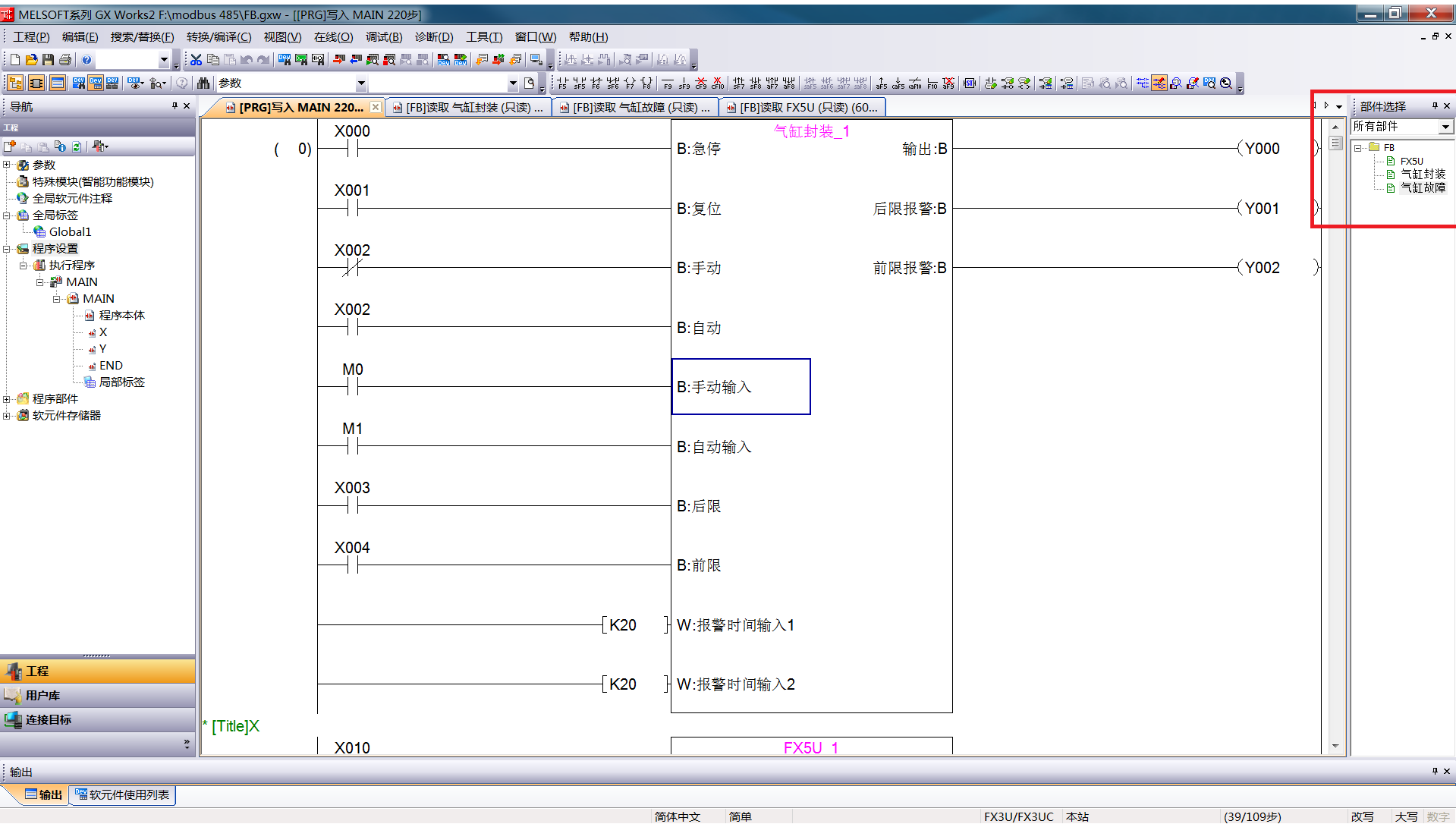Toggle pin on the 导航 panel

point(175,106)
